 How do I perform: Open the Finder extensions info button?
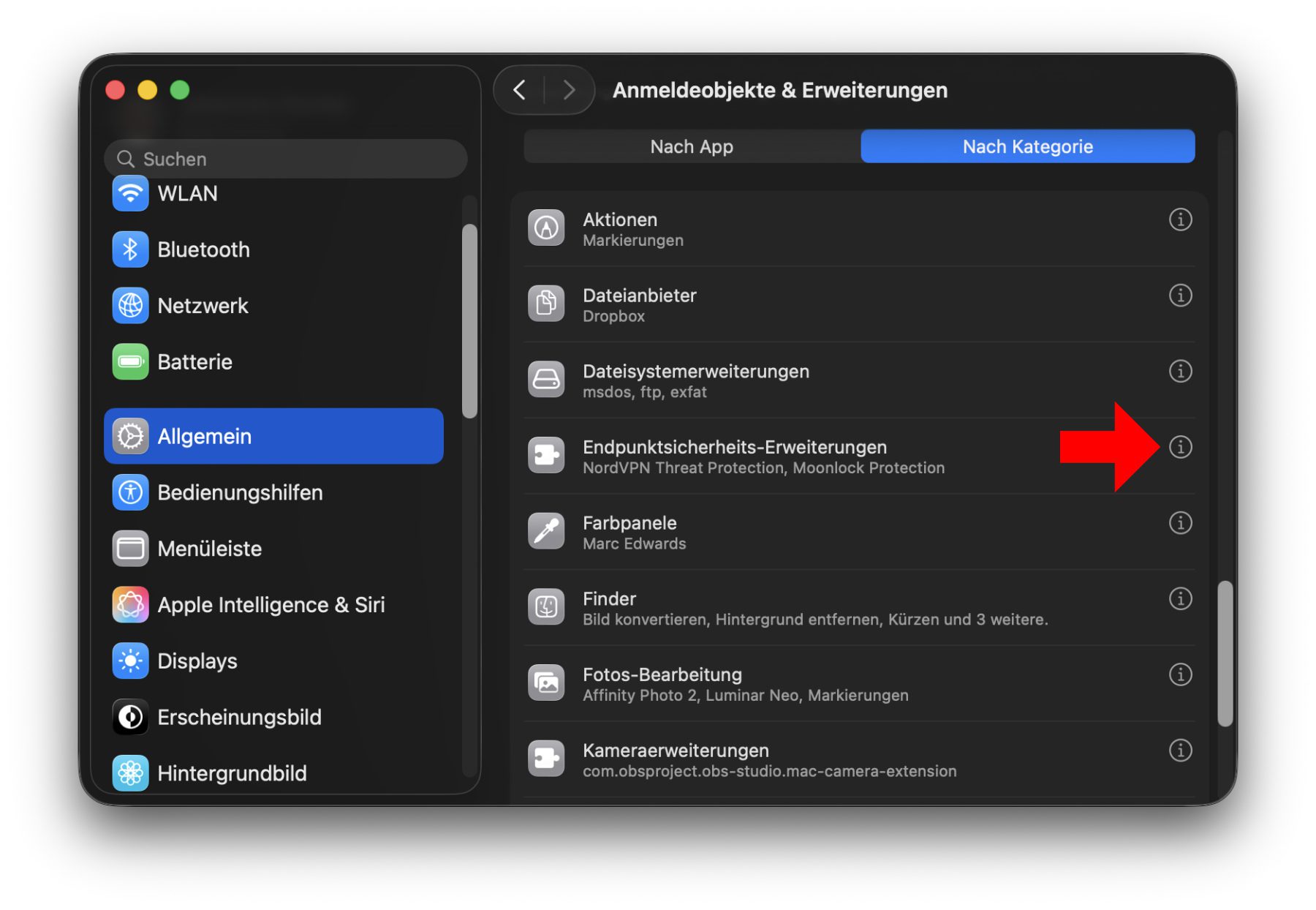point(1179,599)
